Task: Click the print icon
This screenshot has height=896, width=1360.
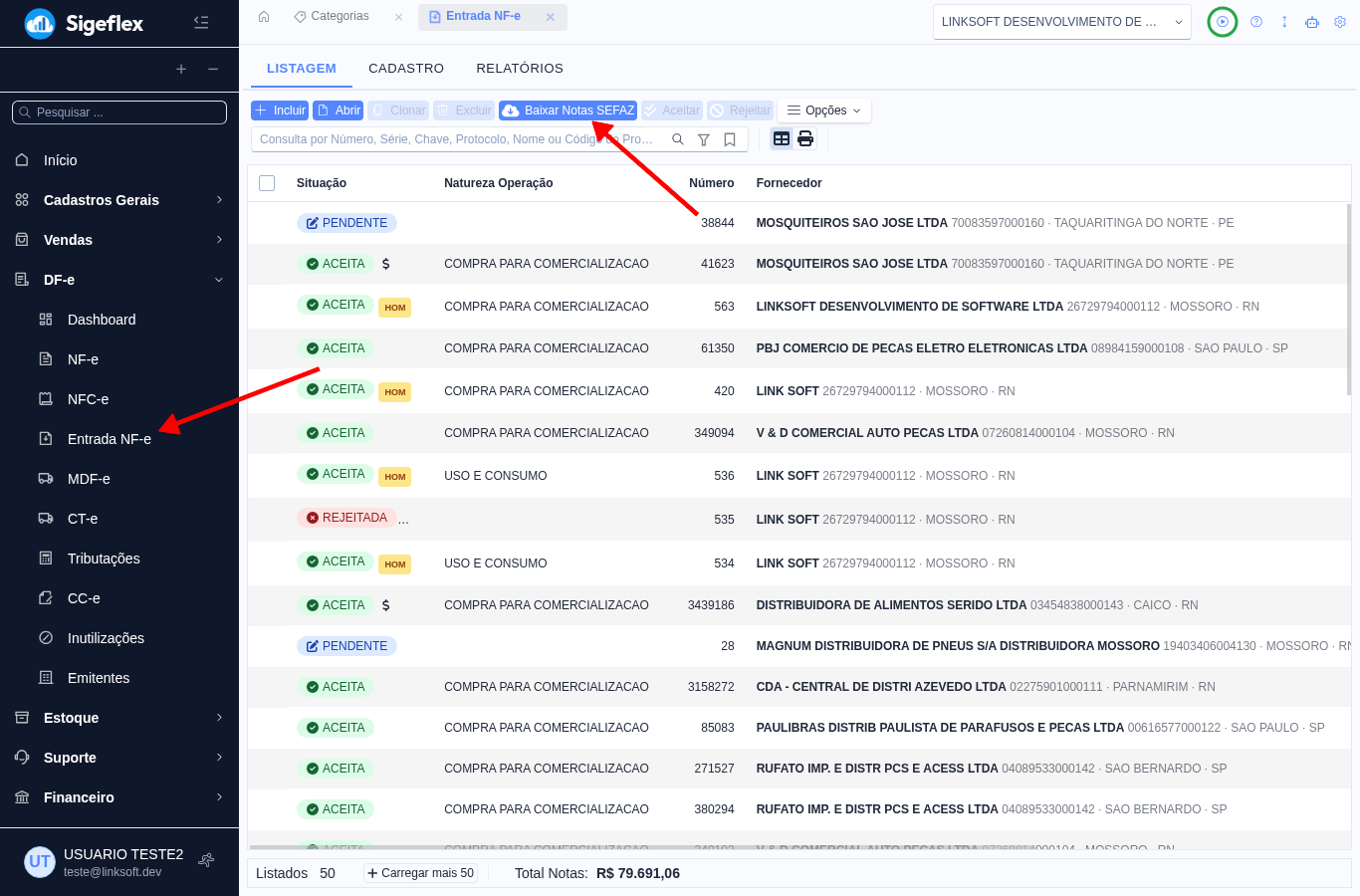Action: (x=805, y=138)
